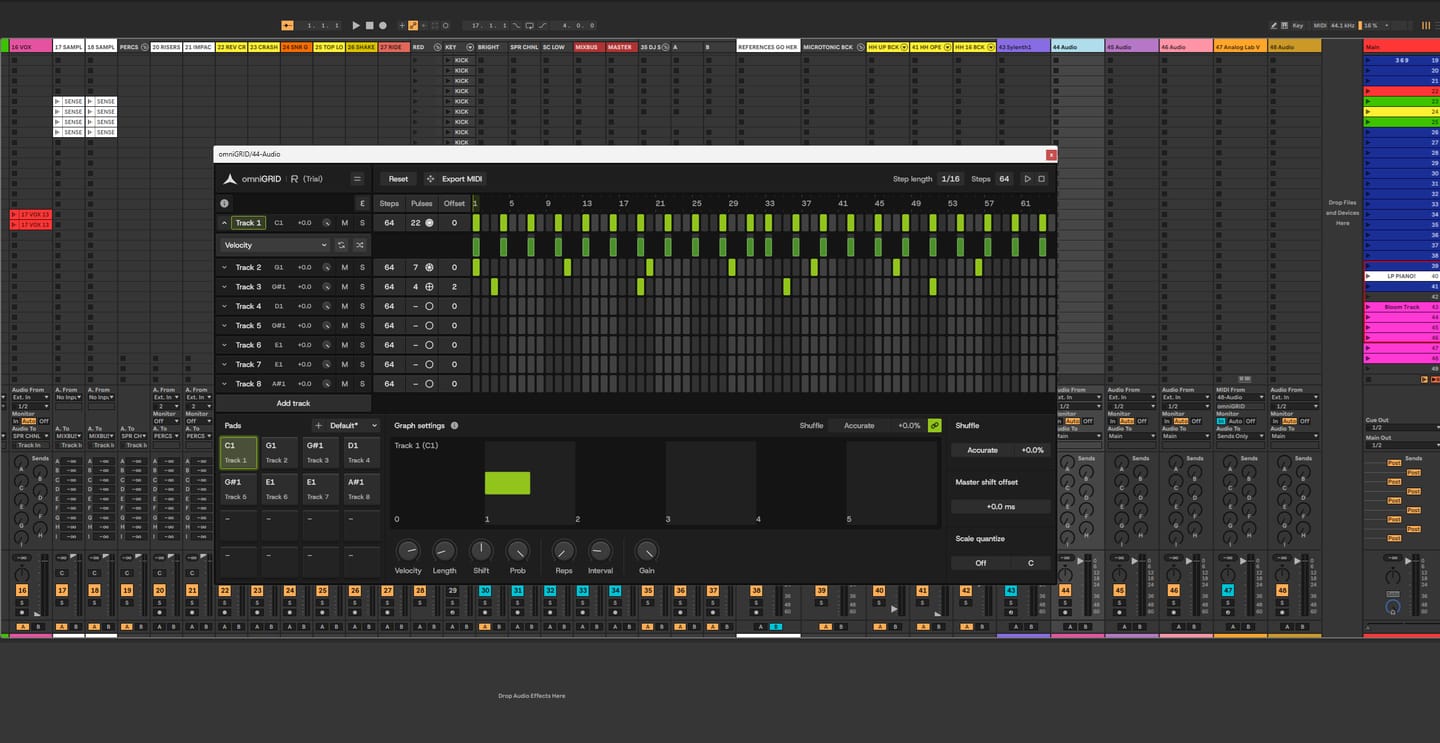Click the Master shift offset +0.0 ms field
The image size is (1440, 743).
pos(1001,507)
